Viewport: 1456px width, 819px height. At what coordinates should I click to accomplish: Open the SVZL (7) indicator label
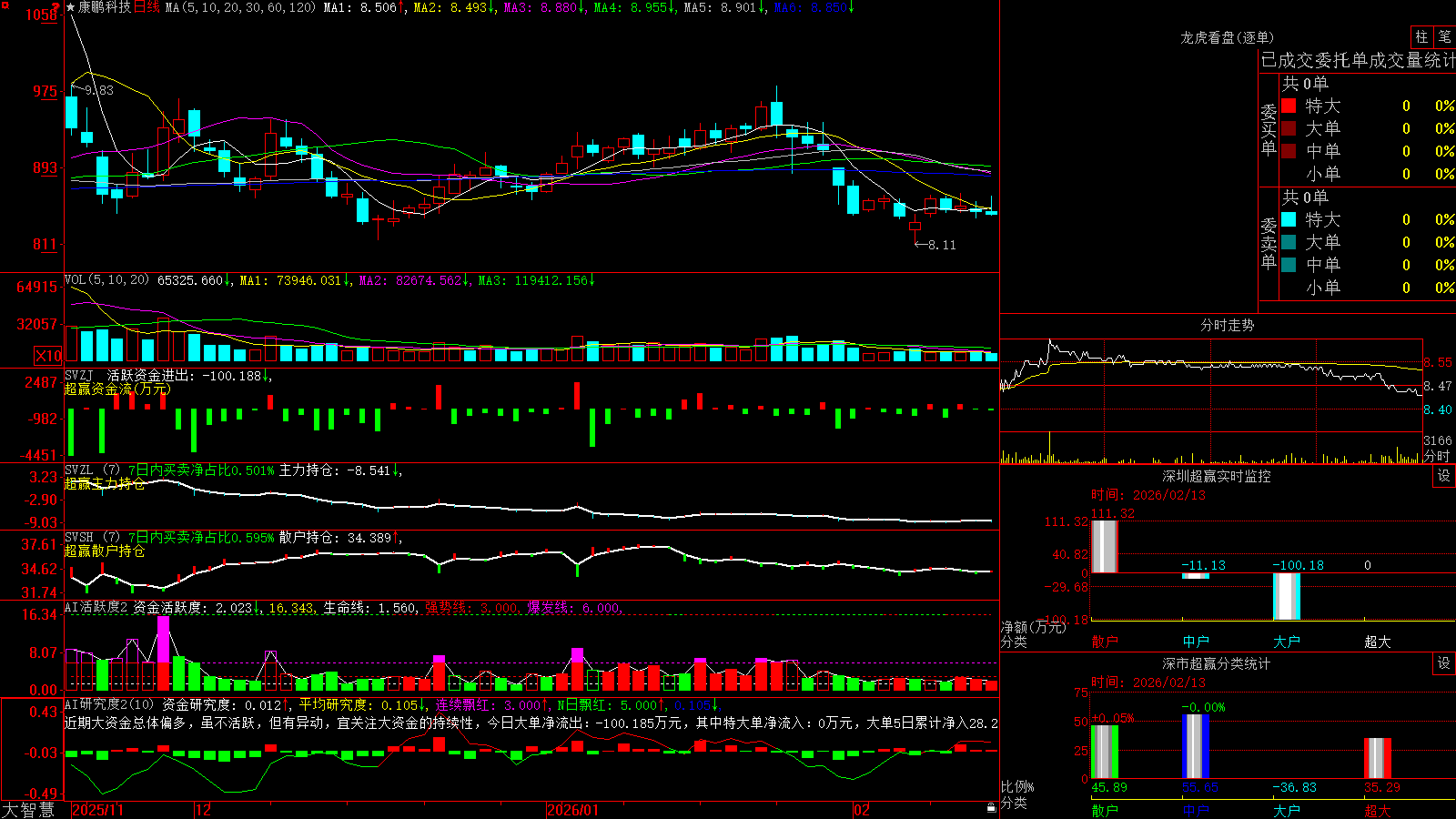(x=92, y=470)
